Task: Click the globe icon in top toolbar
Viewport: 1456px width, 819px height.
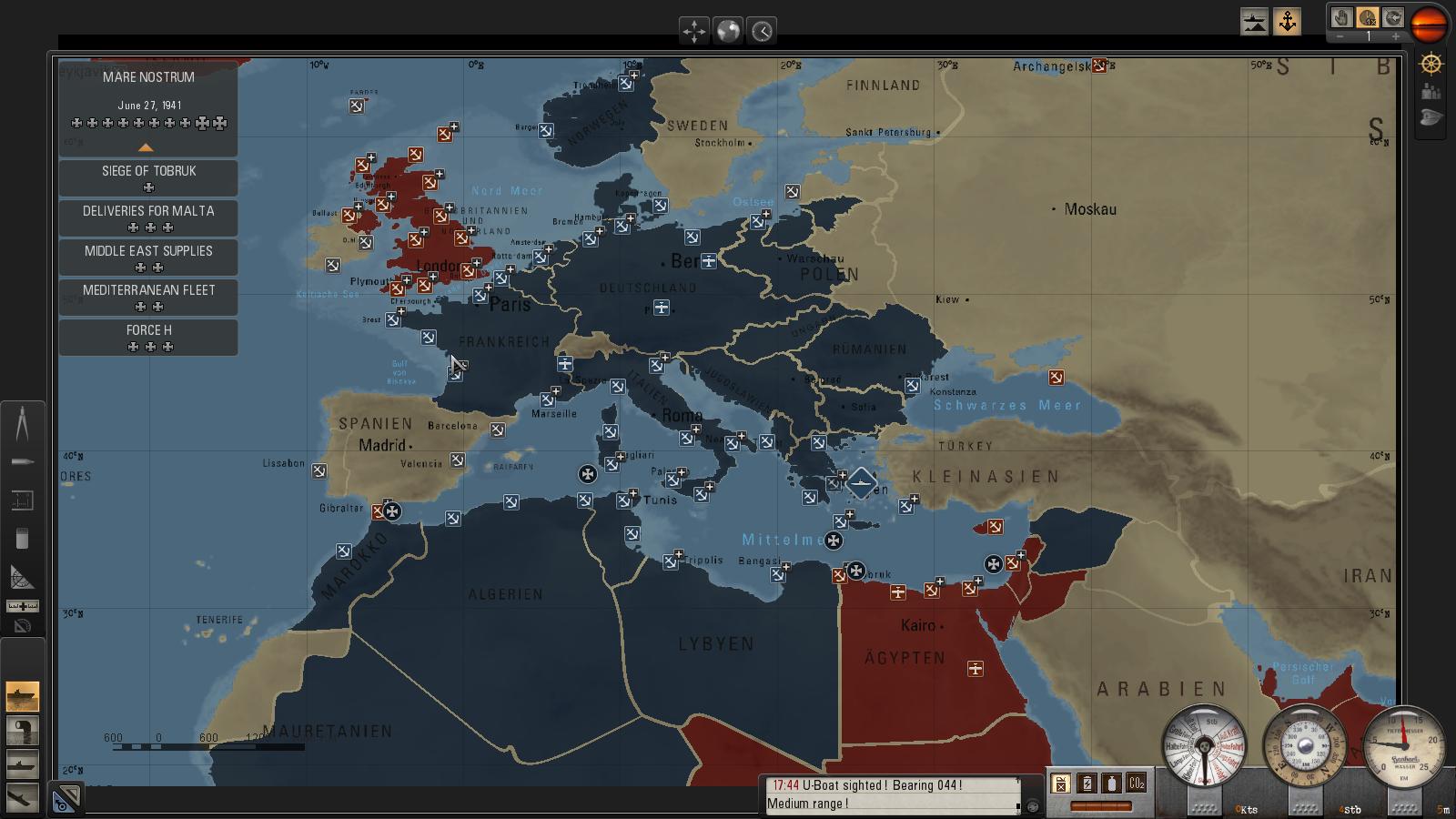Action: (728, 31)
